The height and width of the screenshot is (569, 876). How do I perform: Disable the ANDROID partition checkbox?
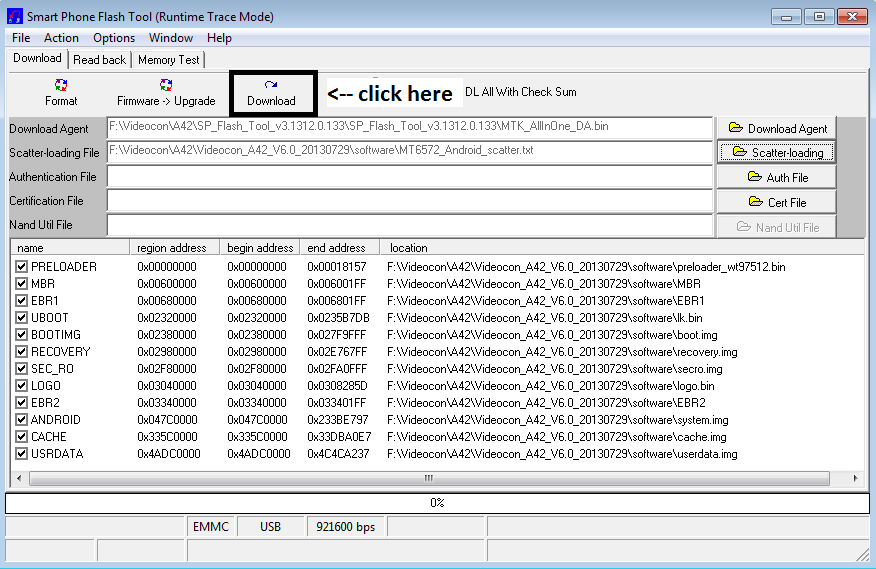pyautogui.click(x=21, y=420)
